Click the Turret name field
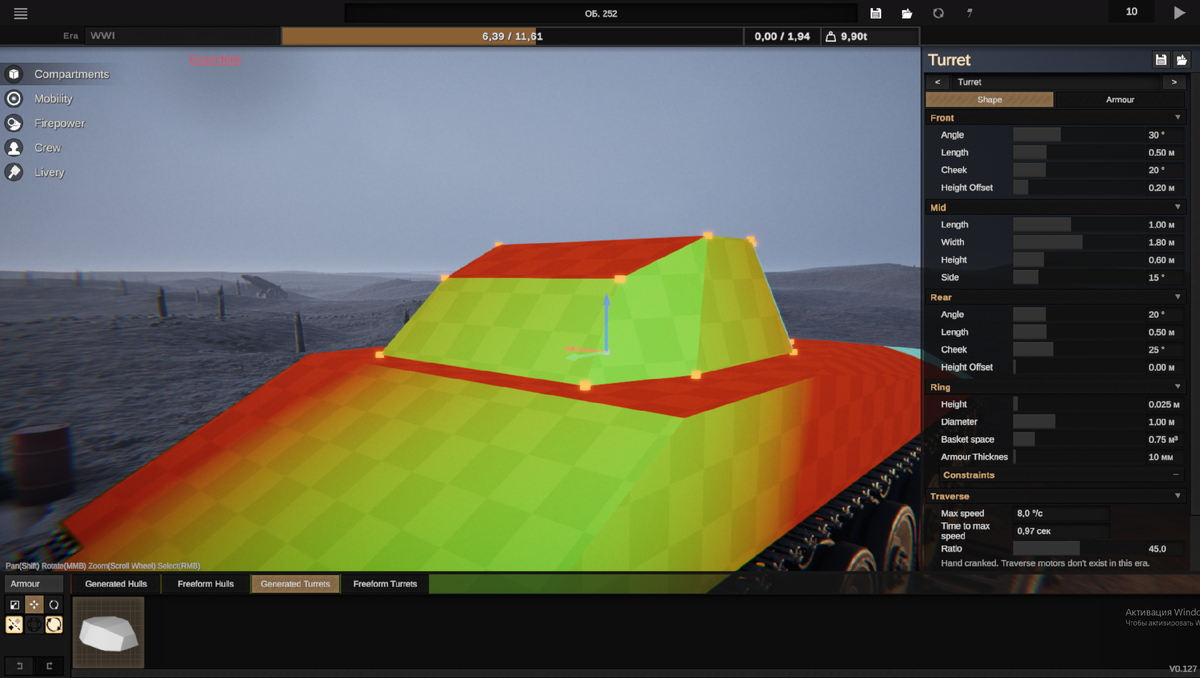This screenshot has height=678, width=1200. point(1055,82)
